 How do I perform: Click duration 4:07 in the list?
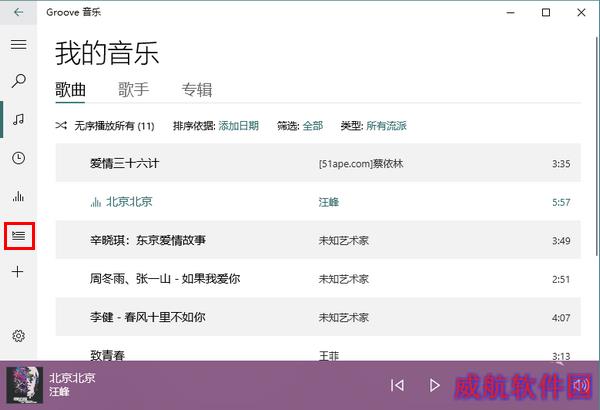click(561, 318)
